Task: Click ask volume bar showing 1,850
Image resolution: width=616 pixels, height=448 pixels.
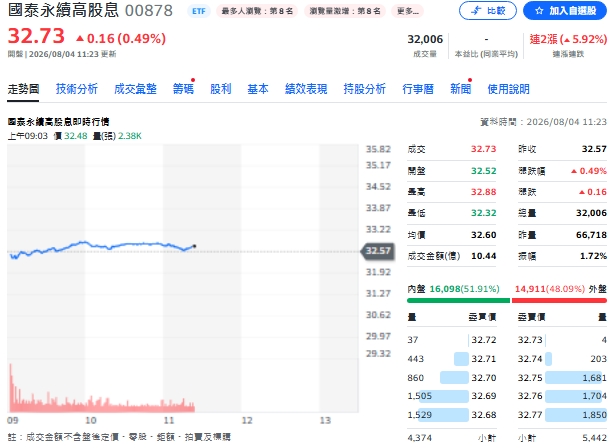Action: pyautogui.click(x=576, y=415)
